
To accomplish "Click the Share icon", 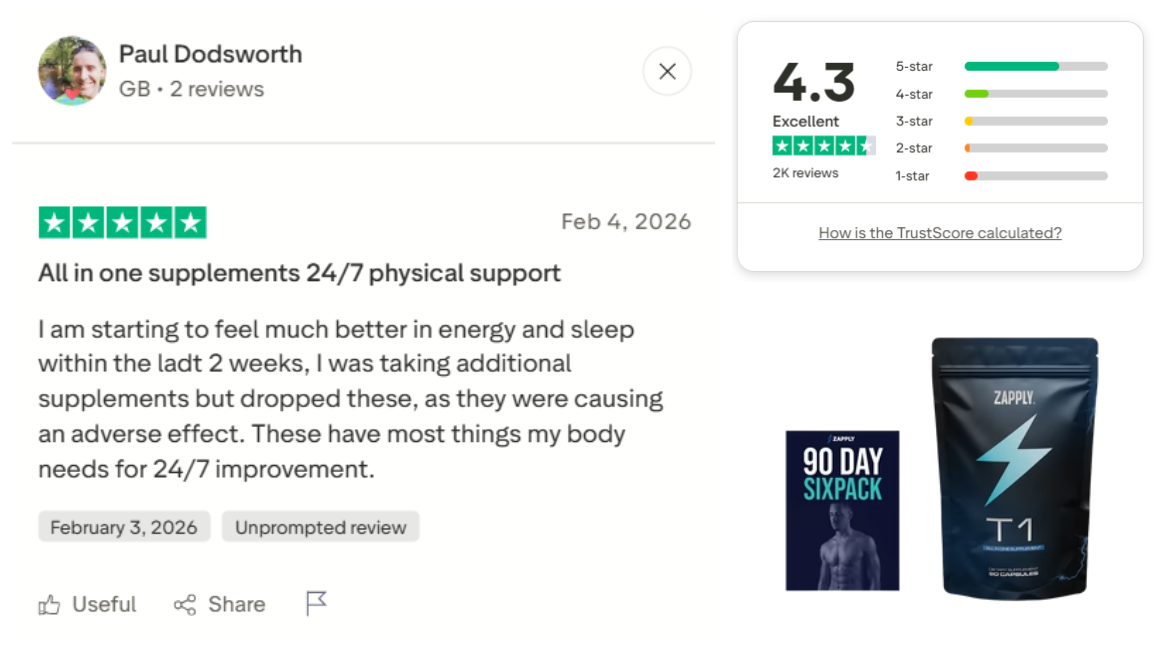I will coord(185,605).
